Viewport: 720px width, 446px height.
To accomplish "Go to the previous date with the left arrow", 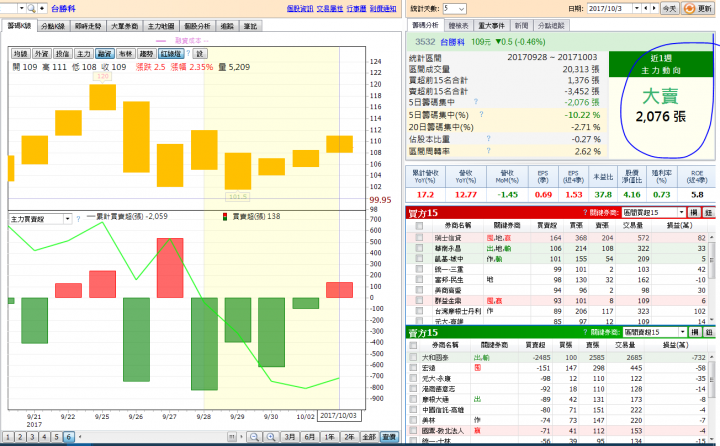I will (x=646, y=8).
